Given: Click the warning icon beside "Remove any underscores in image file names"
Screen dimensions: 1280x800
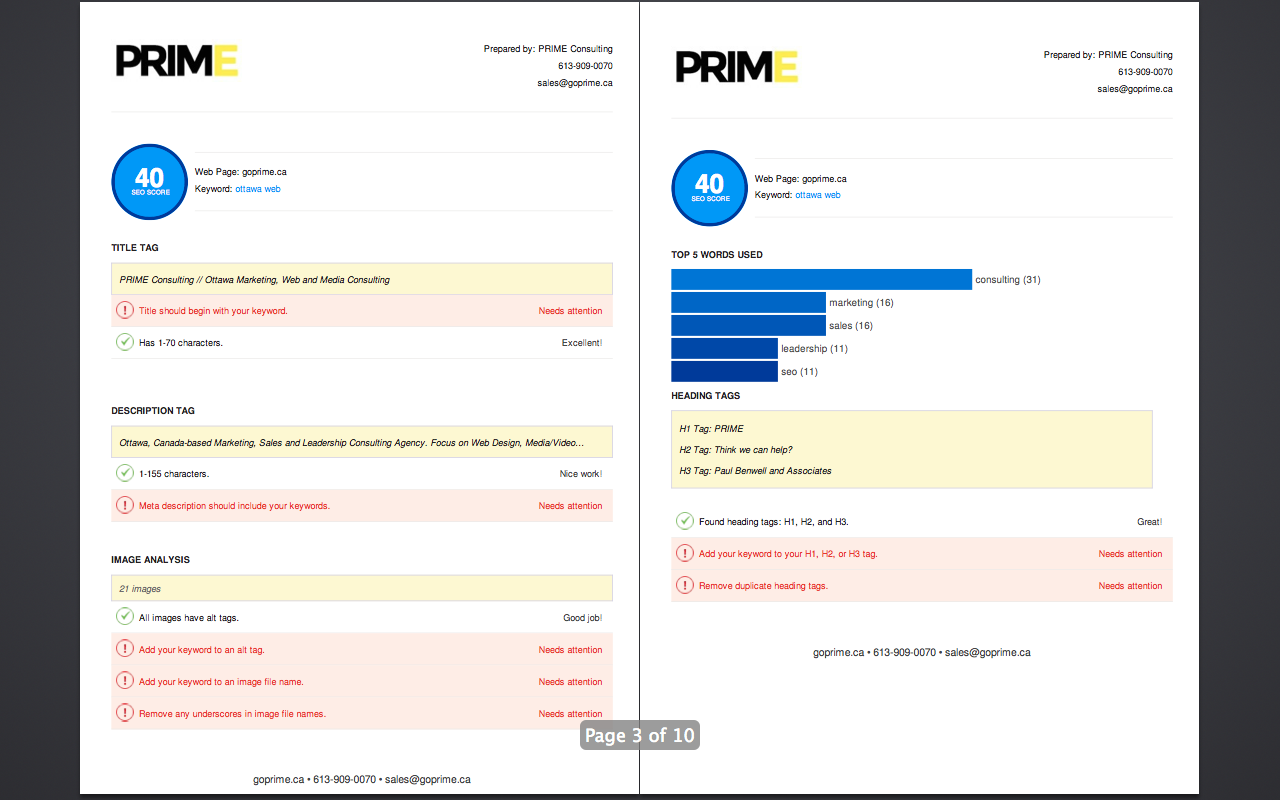Looking at the screenshot, I should tap(125, 713).
